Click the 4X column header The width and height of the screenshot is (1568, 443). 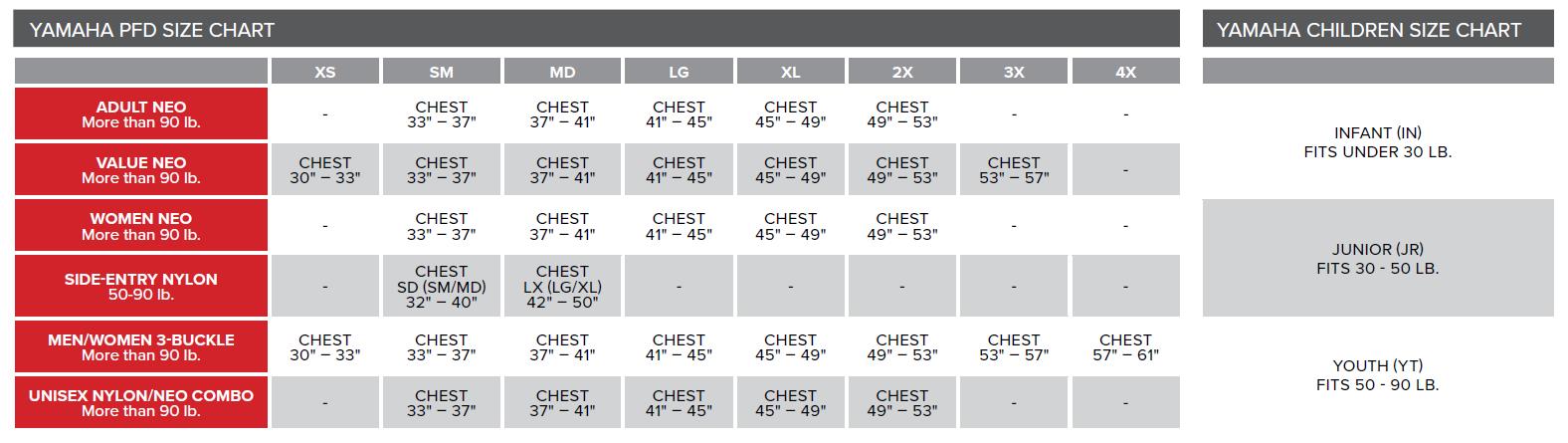1125,72
